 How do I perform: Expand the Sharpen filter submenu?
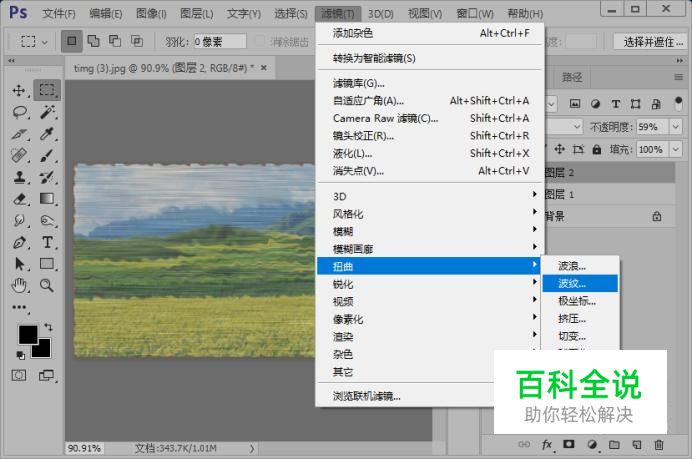click(430, 284)
